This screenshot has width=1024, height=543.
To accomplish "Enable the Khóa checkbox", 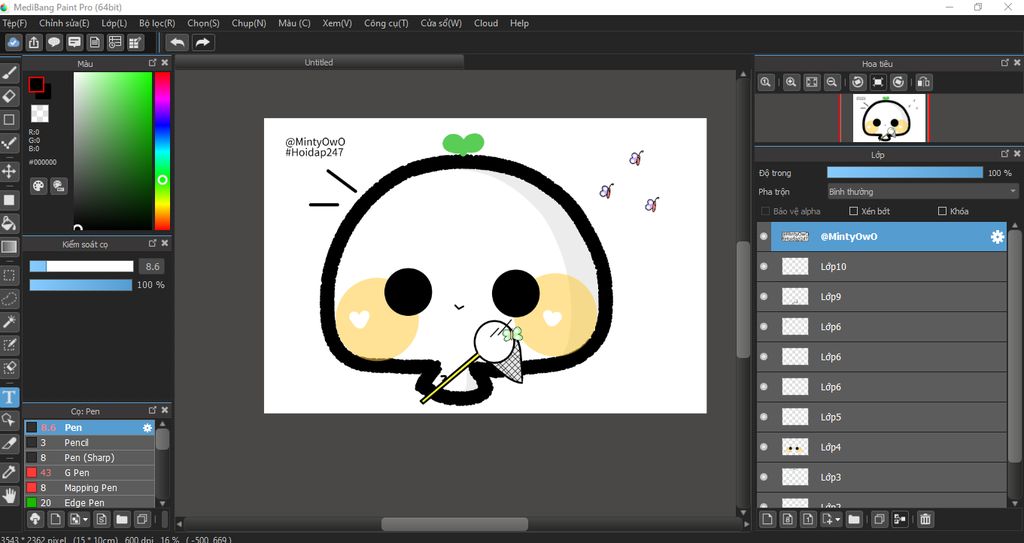I will pos(942,211).
